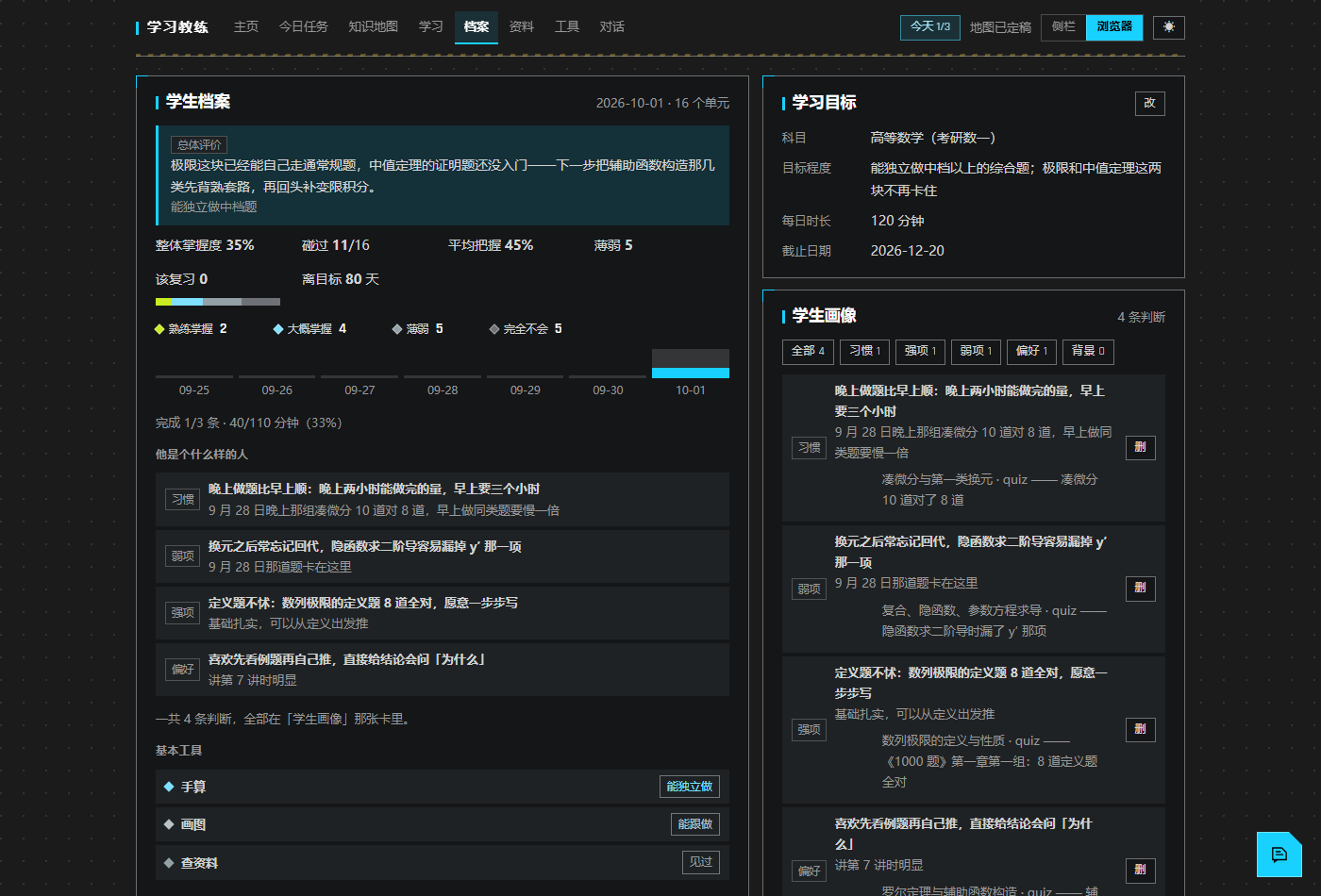This screenshot has height=896, width=1321.
Task: Click the 总体评价 label tag
Action: click(199, 144)
